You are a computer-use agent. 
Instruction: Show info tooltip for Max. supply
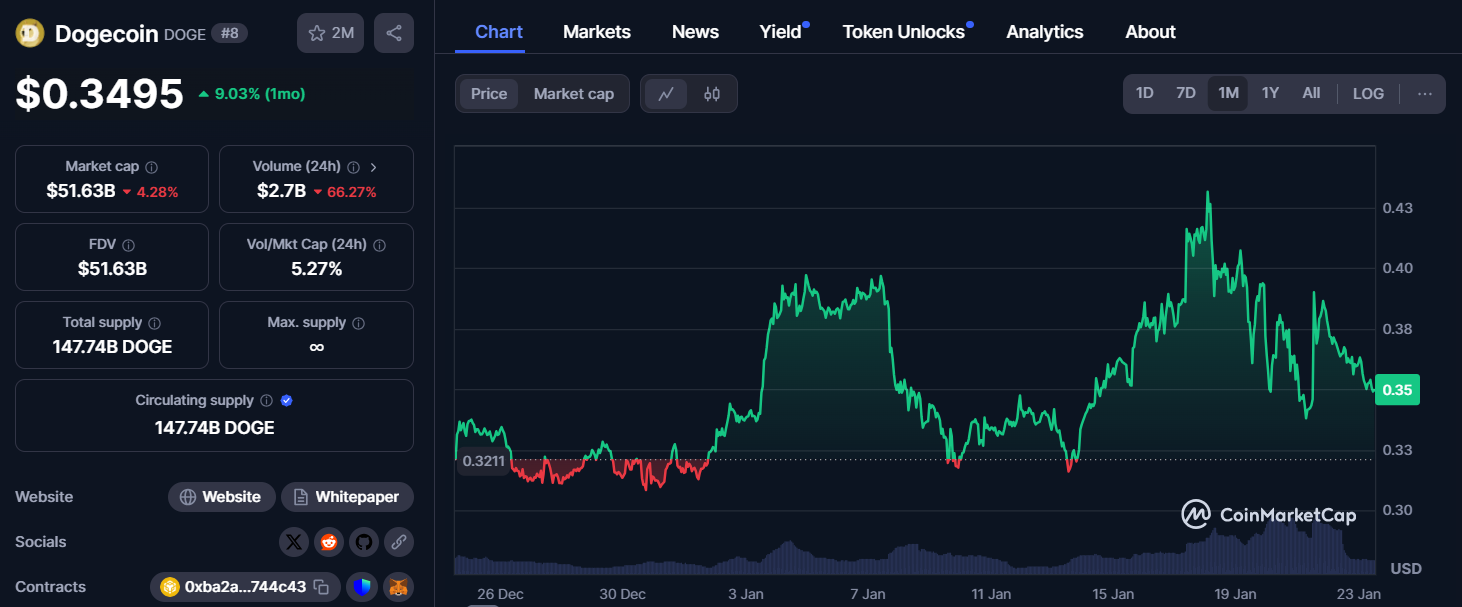359,323
